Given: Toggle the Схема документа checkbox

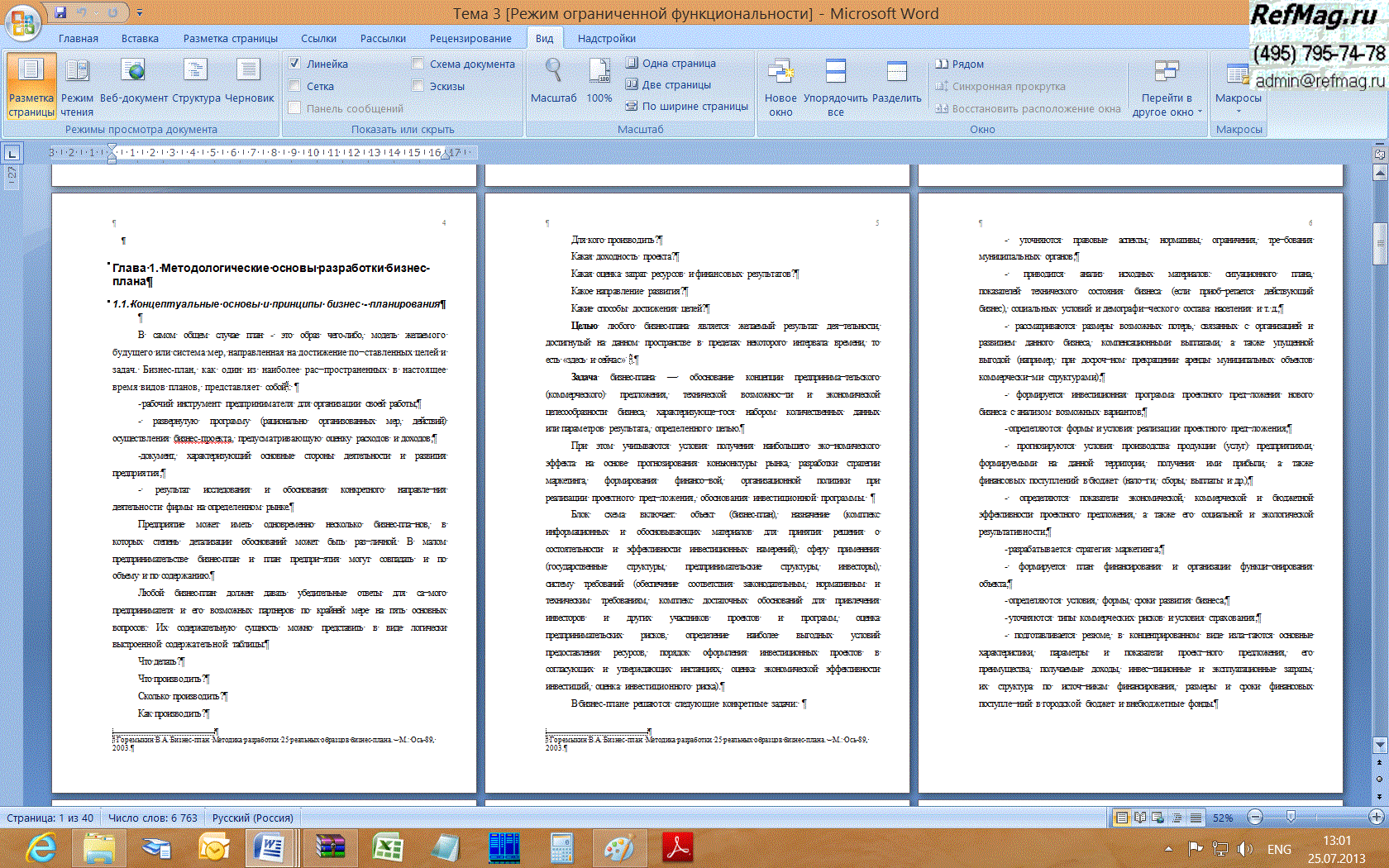Looking at the screenshot, I should (x=418, y=64).
